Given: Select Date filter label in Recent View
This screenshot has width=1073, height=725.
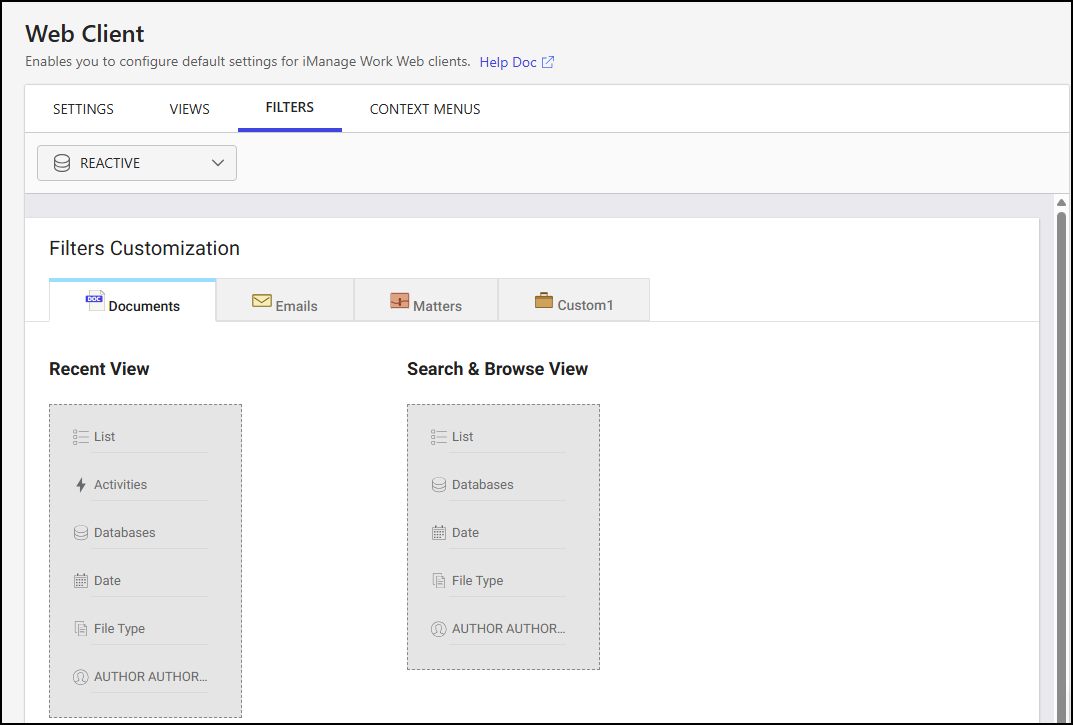Looking at the screenshot, I should pyautogui.click(x=107, y=581).
